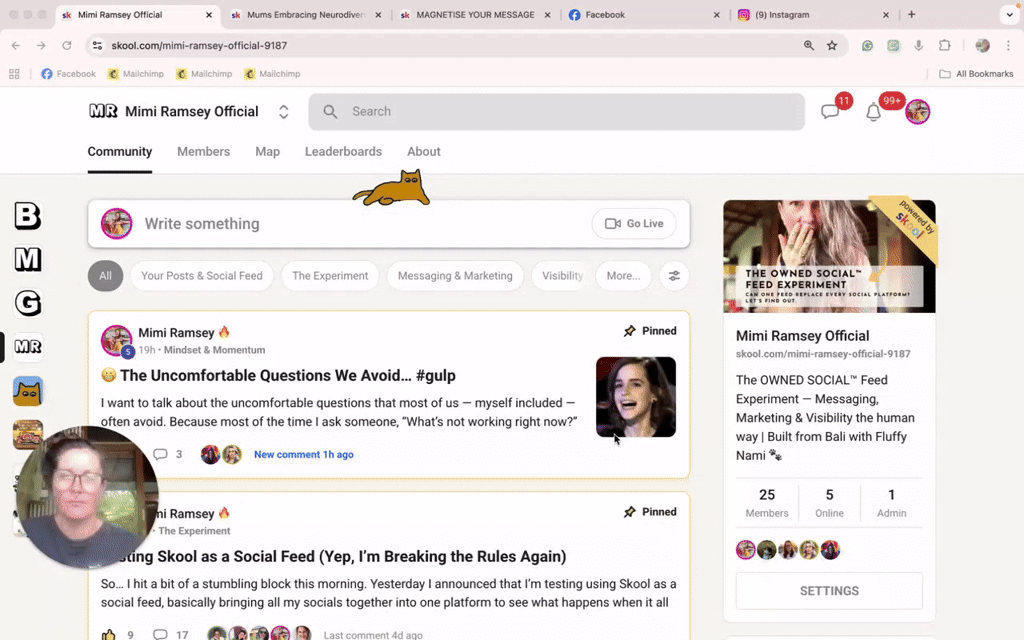The width and height of the screenshot is (1024, 640).
Task: Open The Uncomfortable Questions We Avoid post title
Action: pos(287,376)
